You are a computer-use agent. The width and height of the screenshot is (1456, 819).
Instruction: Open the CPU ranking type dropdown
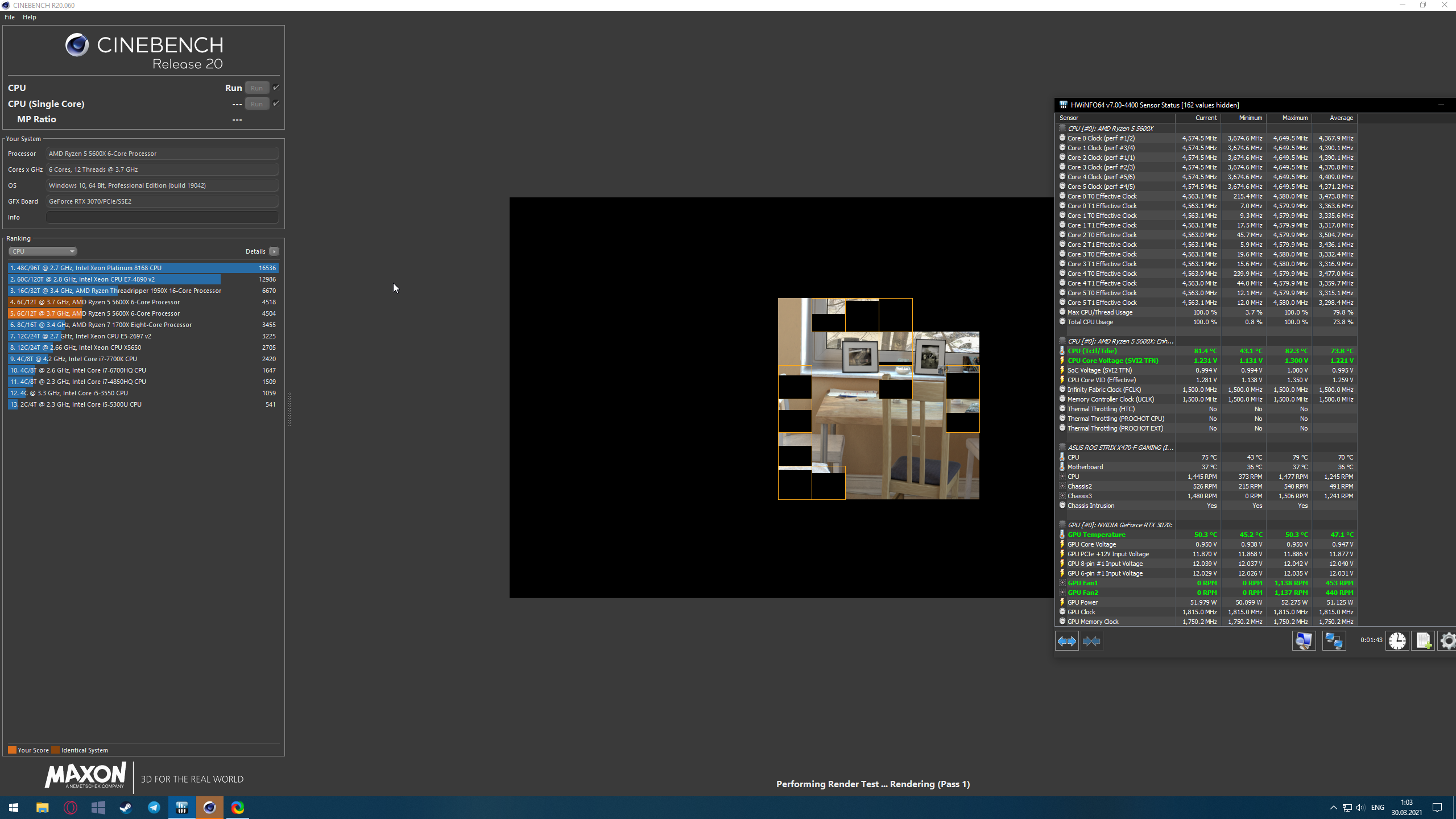coord(43,251)
